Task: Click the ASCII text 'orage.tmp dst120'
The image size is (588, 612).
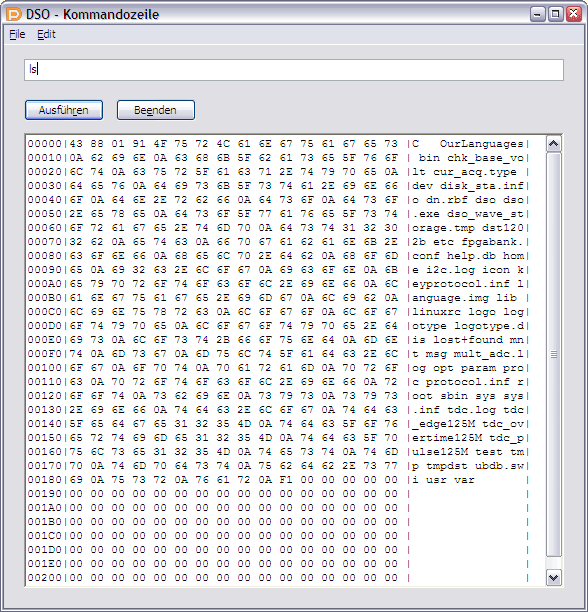Action: coord(468,228)
